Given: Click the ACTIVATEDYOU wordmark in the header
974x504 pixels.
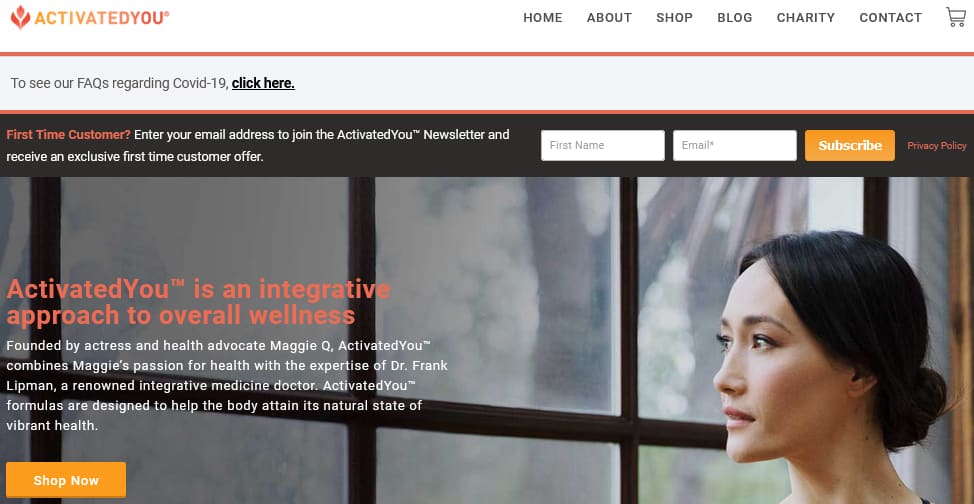Looking at the screenshot, I should click(102, 18).
